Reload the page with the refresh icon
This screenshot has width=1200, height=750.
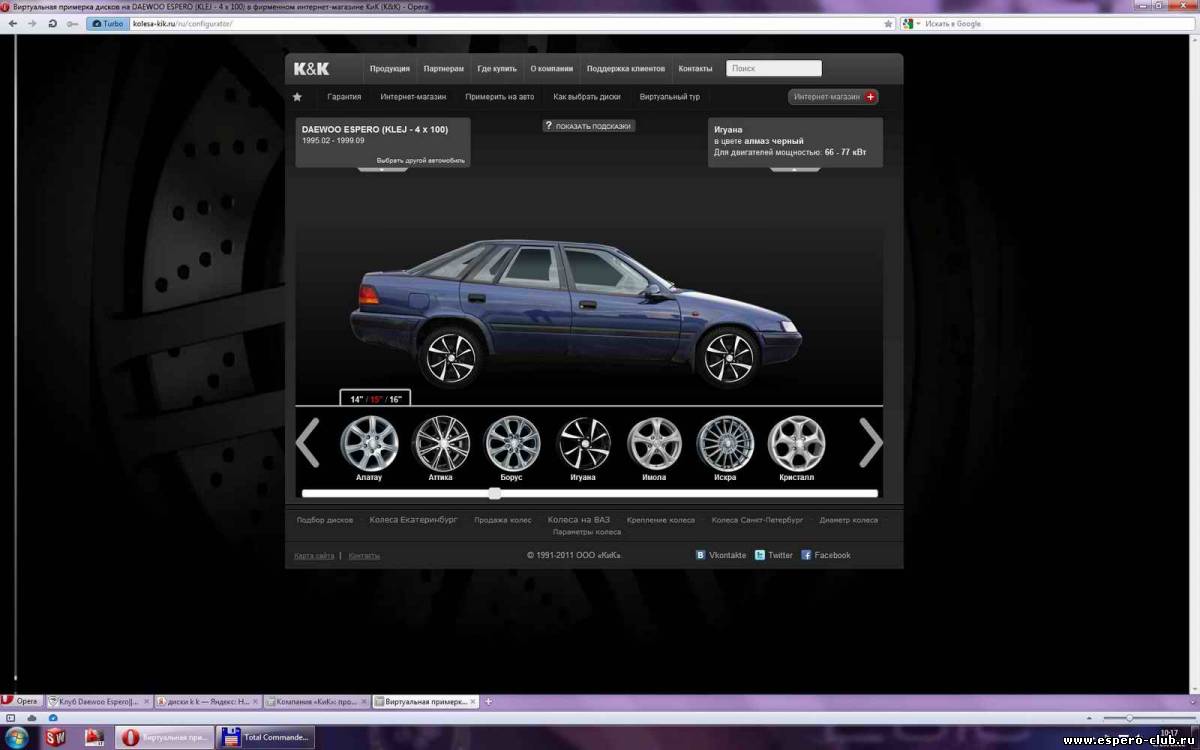click(x=52, y=23)
